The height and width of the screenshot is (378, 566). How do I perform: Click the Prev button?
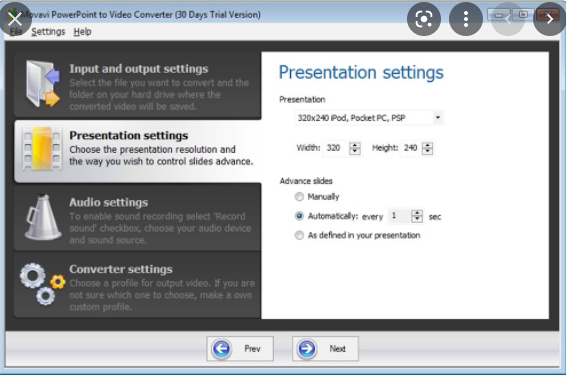click(240, 349)
